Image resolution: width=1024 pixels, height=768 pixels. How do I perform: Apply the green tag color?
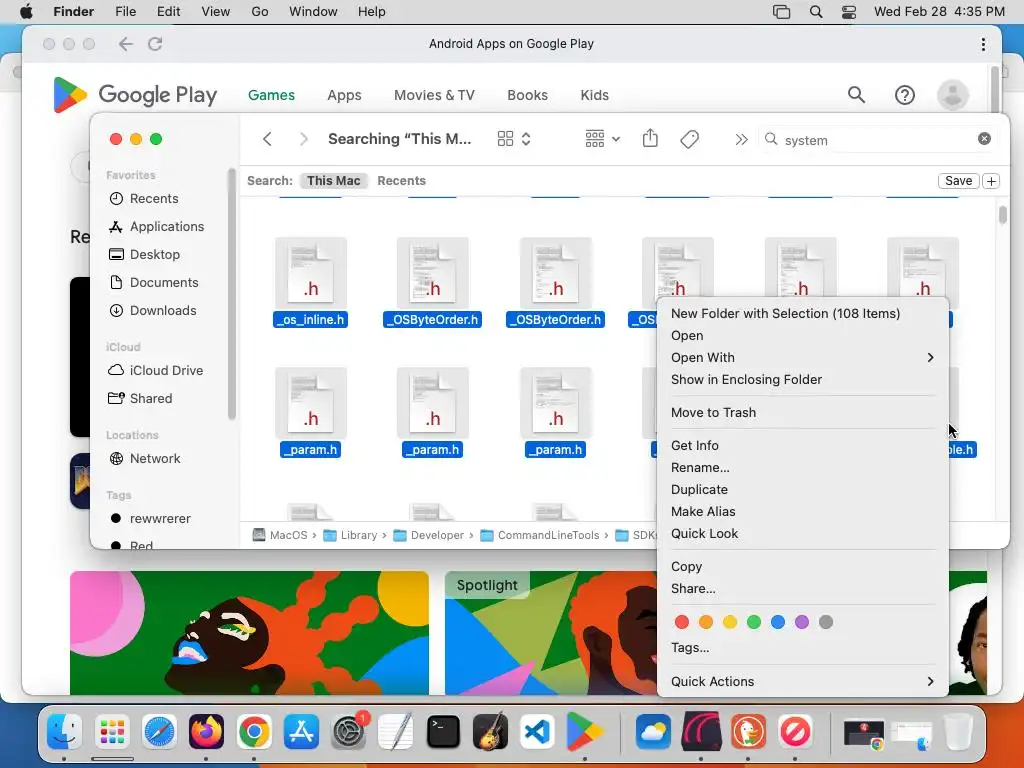(754, 622)
